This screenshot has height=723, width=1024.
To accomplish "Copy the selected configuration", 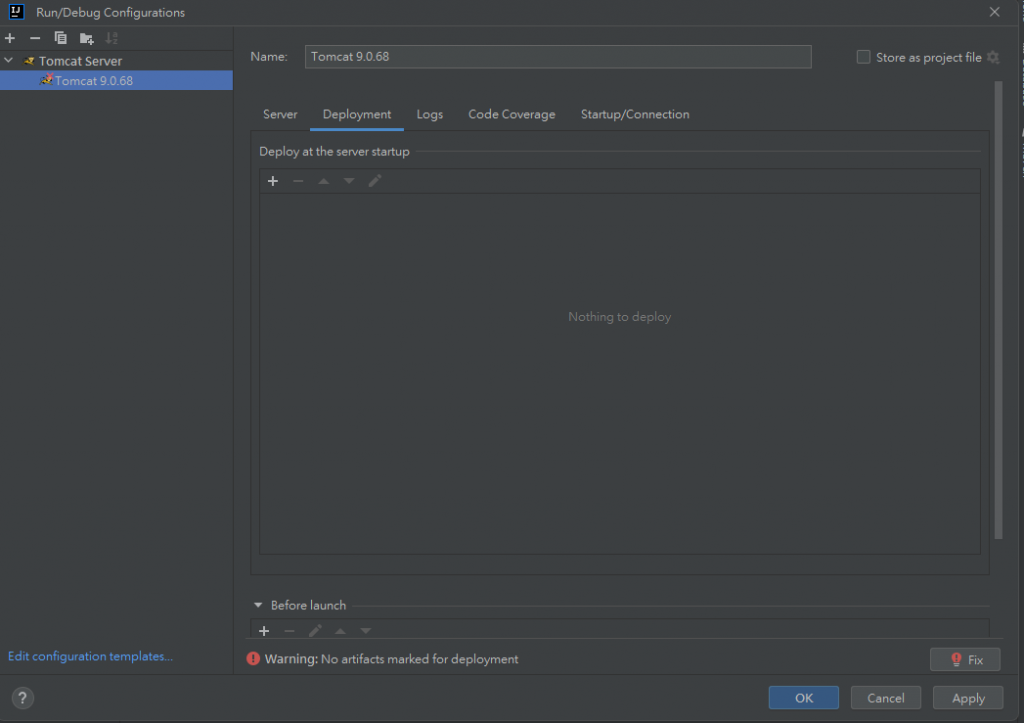I will click(61, 38).
